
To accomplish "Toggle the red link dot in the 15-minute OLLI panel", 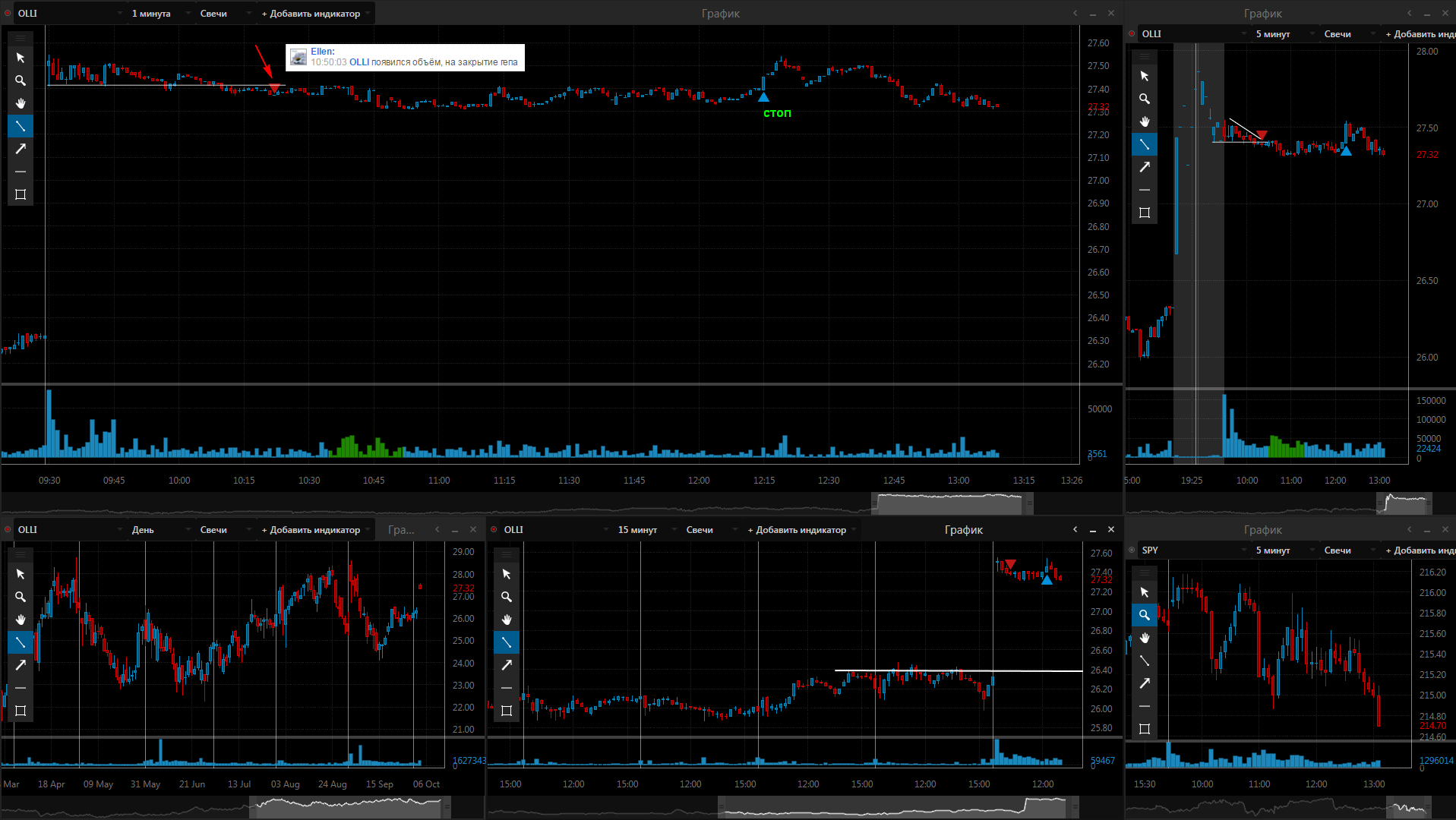I will tap(494, 529).
